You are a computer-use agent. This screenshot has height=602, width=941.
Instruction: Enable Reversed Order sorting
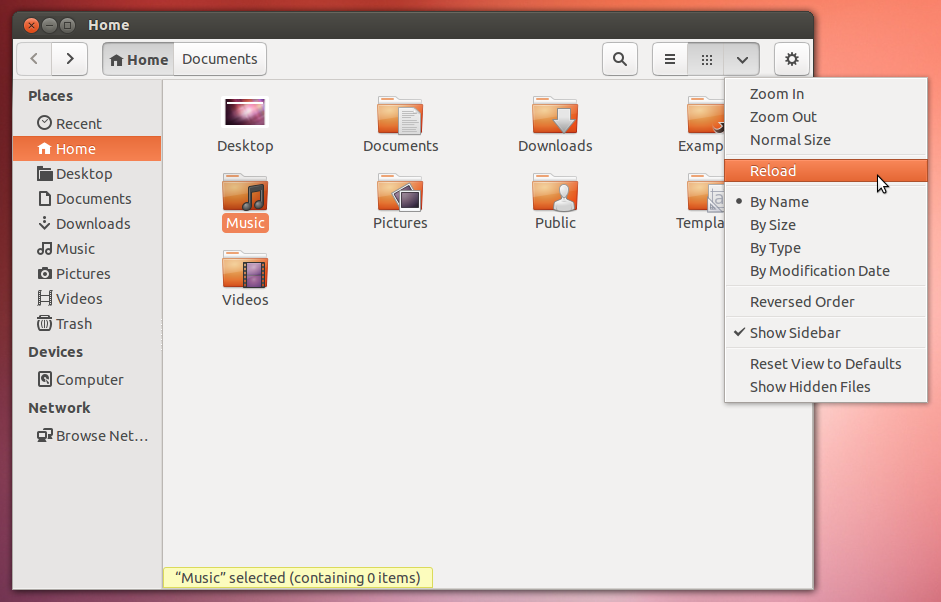click(x=801, y=301)
